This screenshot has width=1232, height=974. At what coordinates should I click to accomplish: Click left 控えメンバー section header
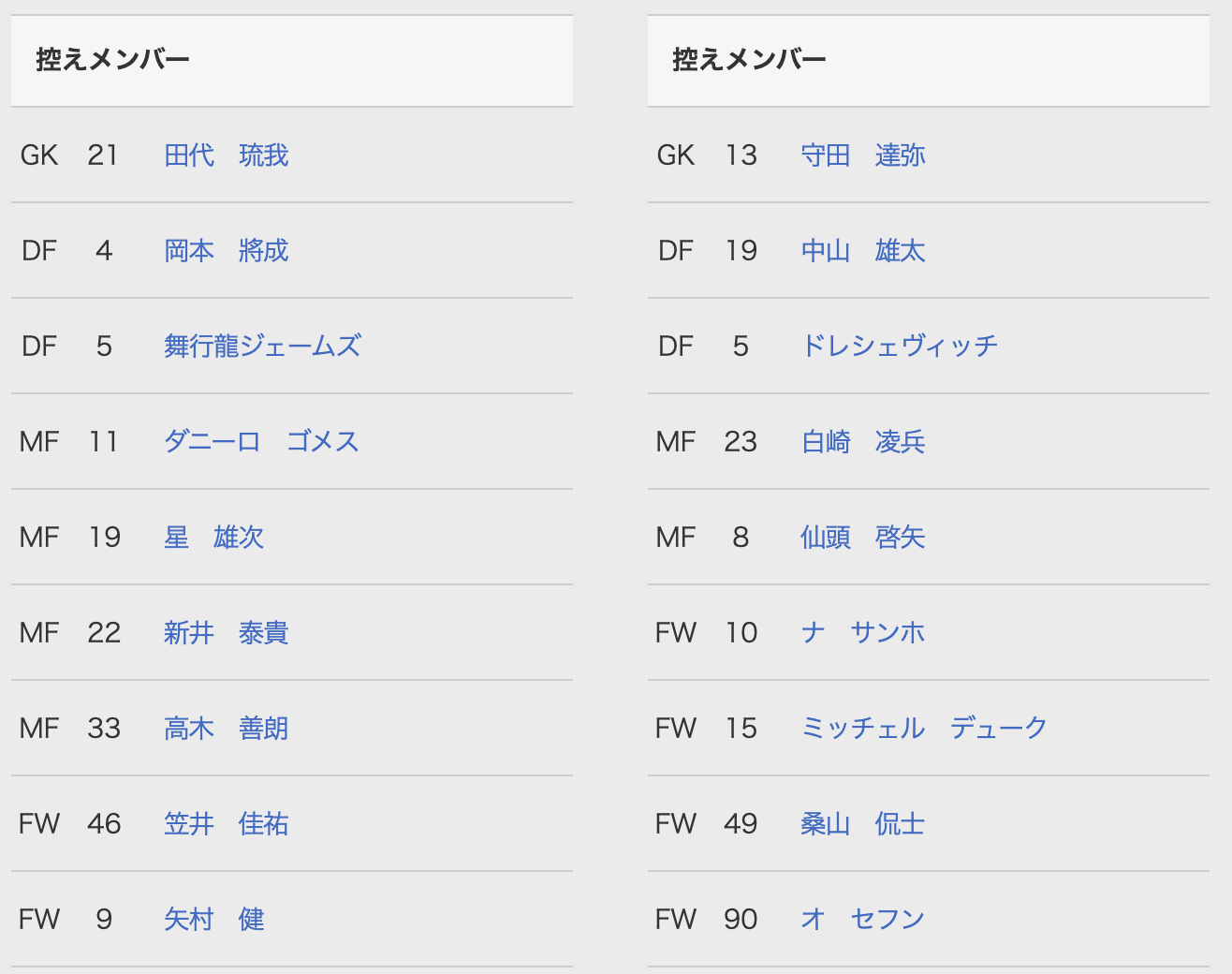coord(112,60)
